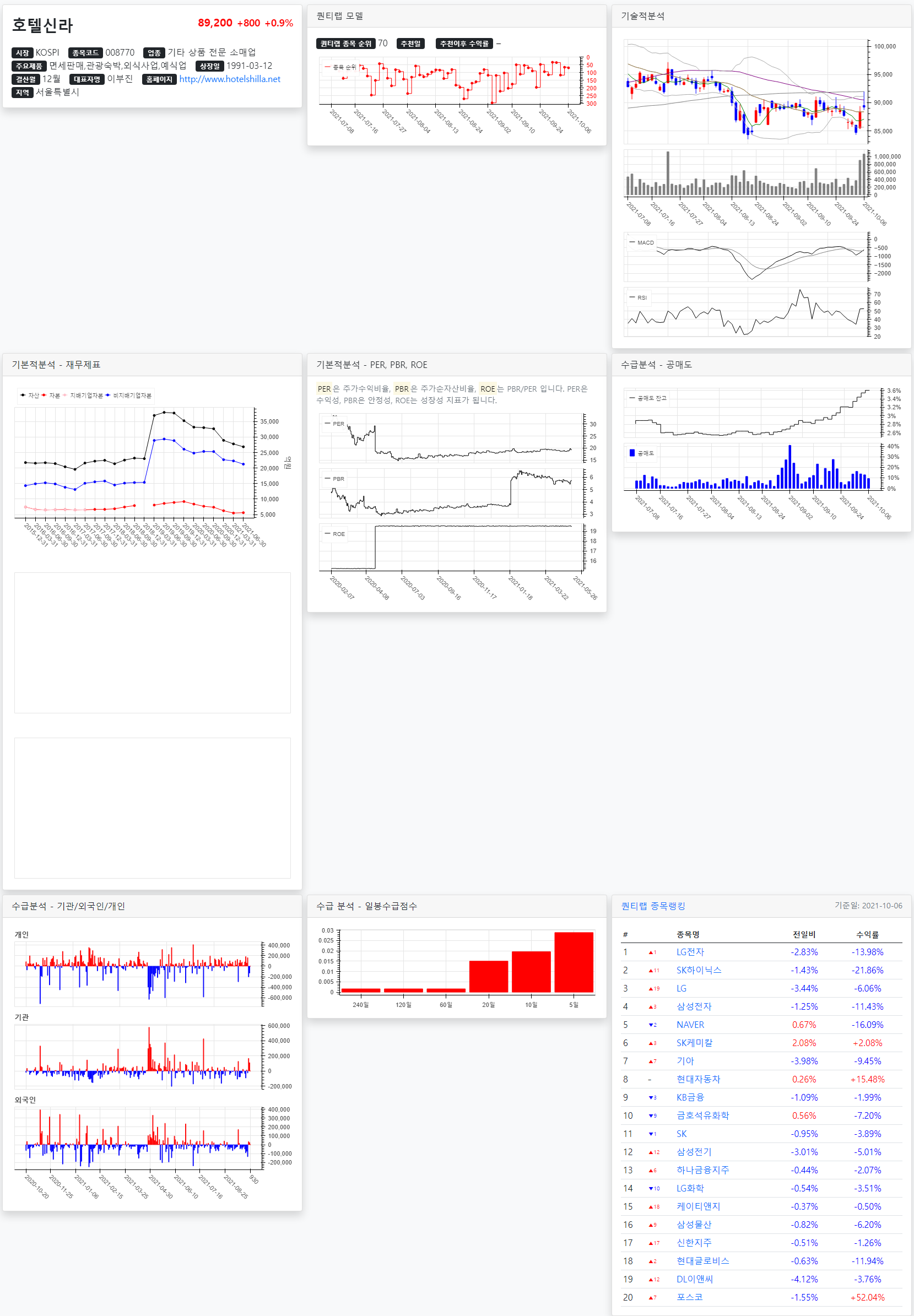Open the 하나금융지주 stock link
Image resolution: width=914 pixels, height=1316 pixels.
tap(702, 1170)
